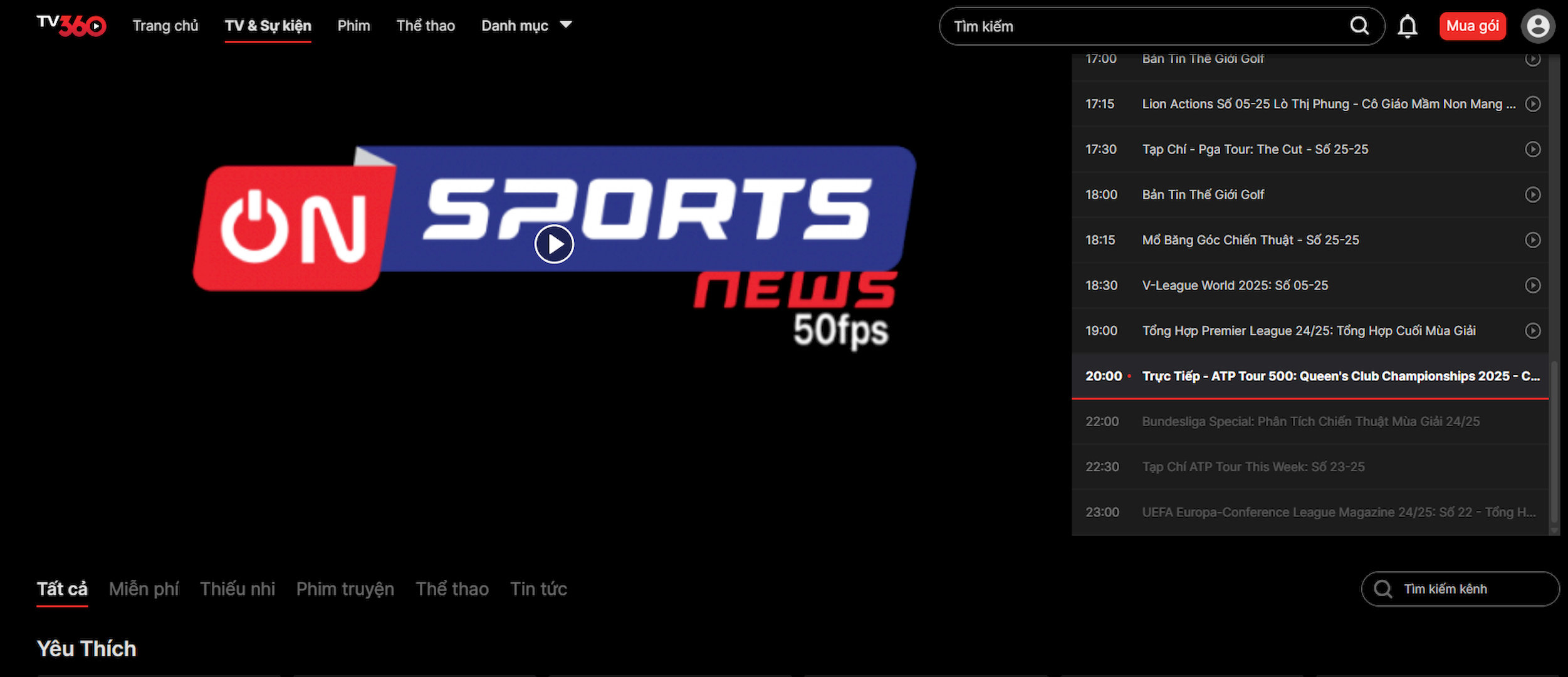Open 17:15 Lion Actions Số 05-25 program title

pos(1329,104)
